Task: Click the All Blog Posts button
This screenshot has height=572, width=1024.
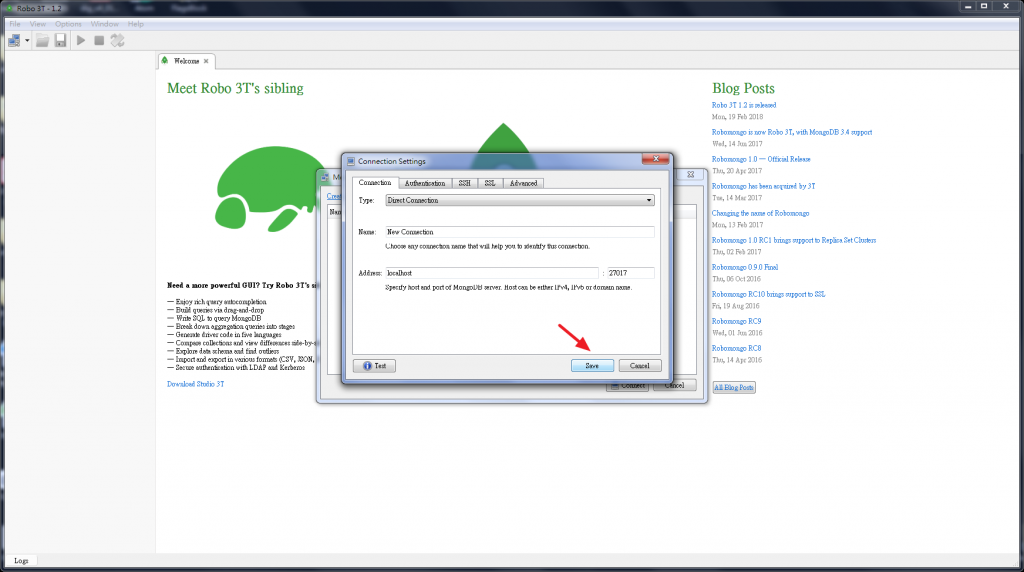Action: pyautogui.click(x=734, y=387)
